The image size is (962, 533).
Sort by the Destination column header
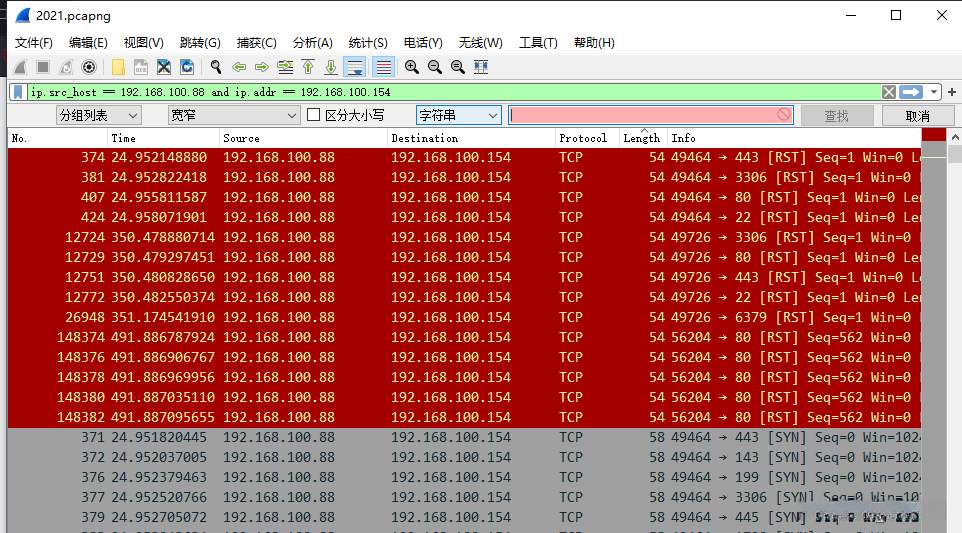pos(471,138)
